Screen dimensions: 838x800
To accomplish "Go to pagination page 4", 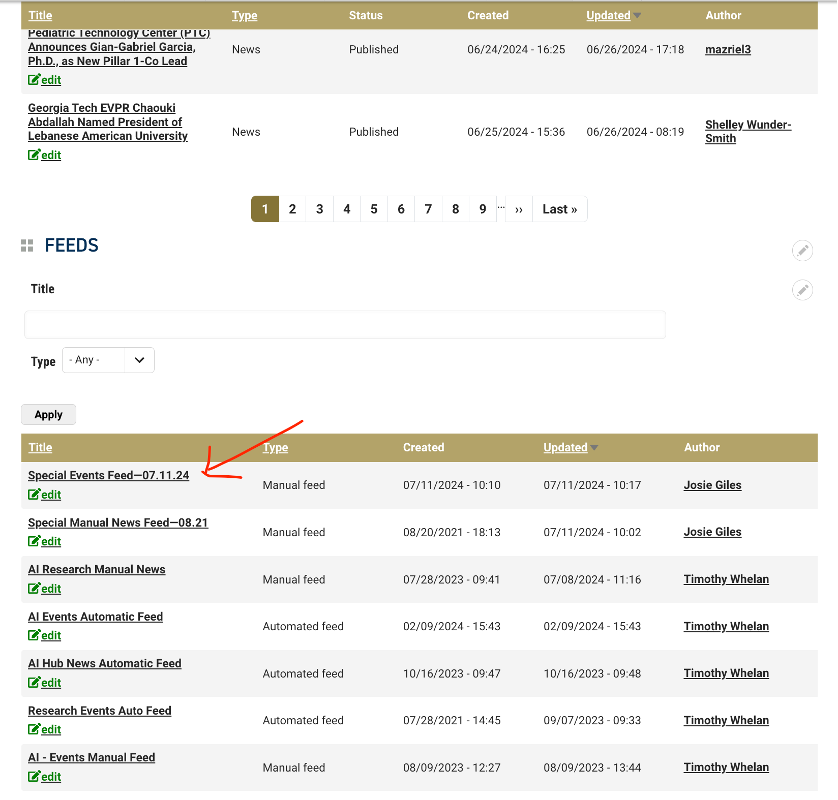I will 347,209.
